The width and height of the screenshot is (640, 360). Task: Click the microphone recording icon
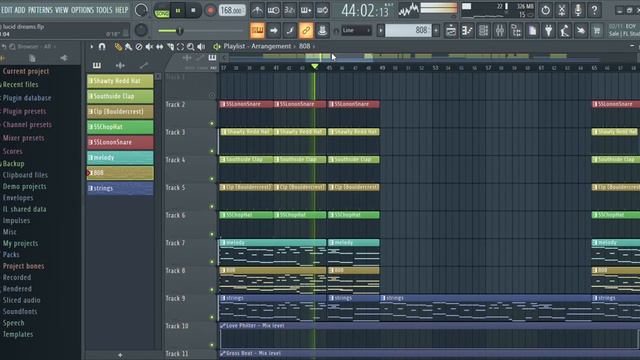[x=578, y=10]
